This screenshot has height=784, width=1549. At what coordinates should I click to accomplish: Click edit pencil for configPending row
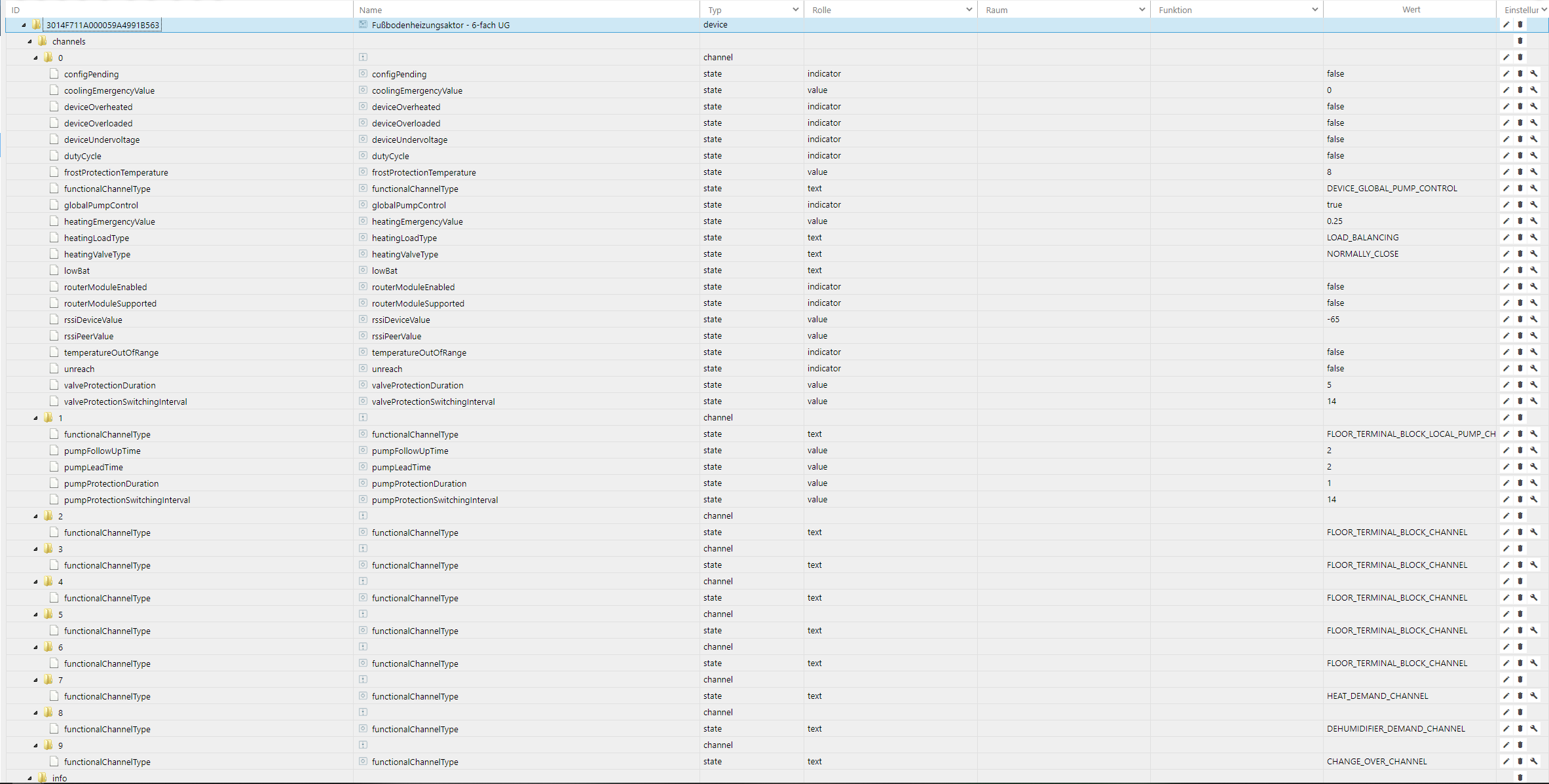tap(1506, 73)
